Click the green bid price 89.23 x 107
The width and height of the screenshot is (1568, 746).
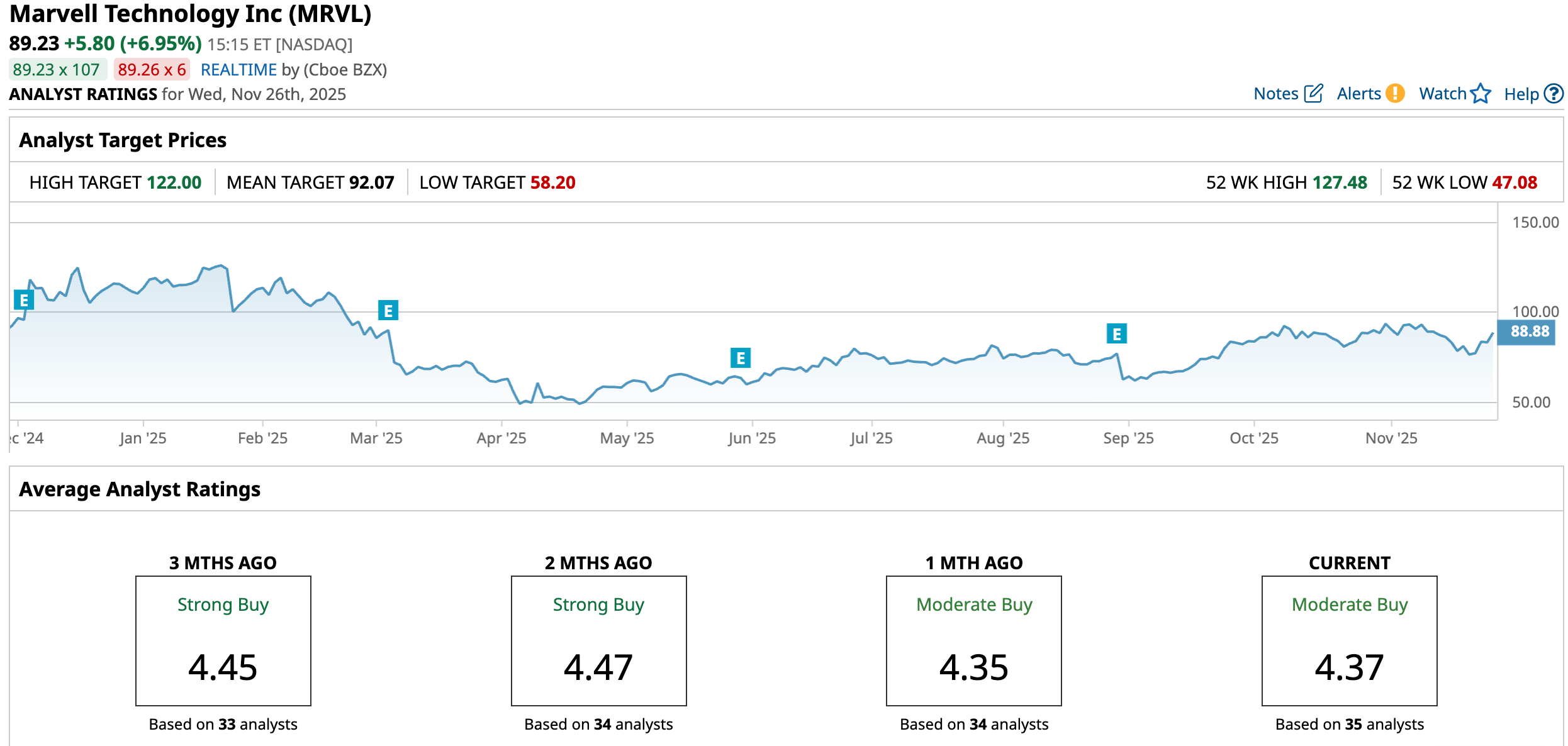coord(57,69)
